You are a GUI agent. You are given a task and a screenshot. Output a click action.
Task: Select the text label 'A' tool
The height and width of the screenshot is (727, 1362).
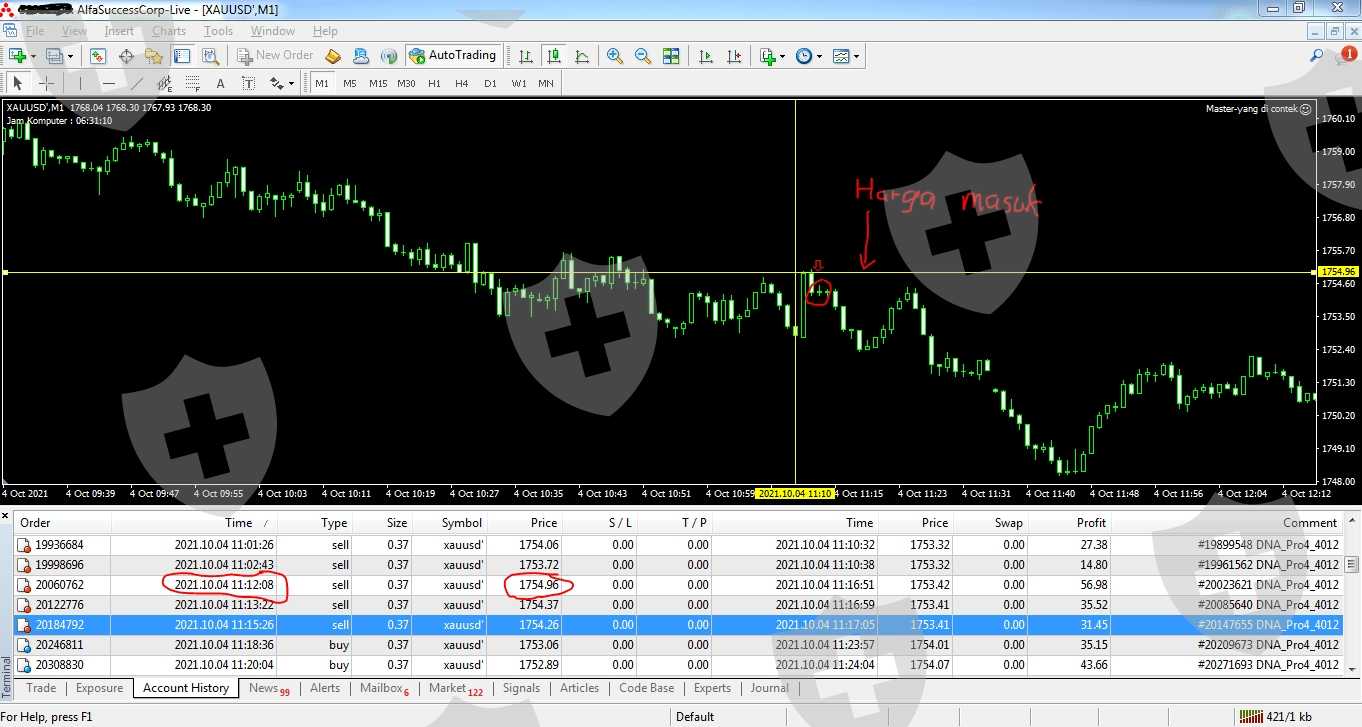pyautogui.click(x=220, y=83)
